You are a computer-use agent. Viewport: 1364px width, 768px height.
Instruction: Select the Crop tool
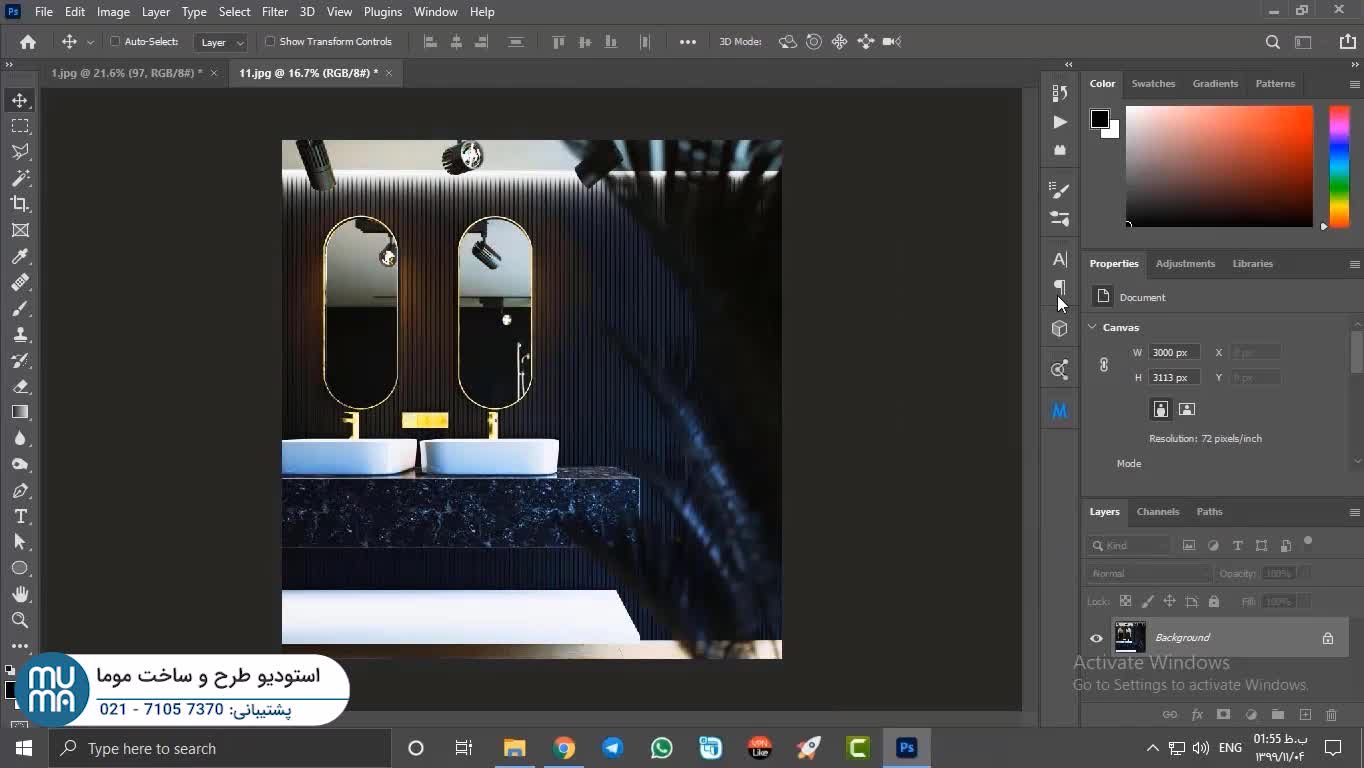pos(20,204)
